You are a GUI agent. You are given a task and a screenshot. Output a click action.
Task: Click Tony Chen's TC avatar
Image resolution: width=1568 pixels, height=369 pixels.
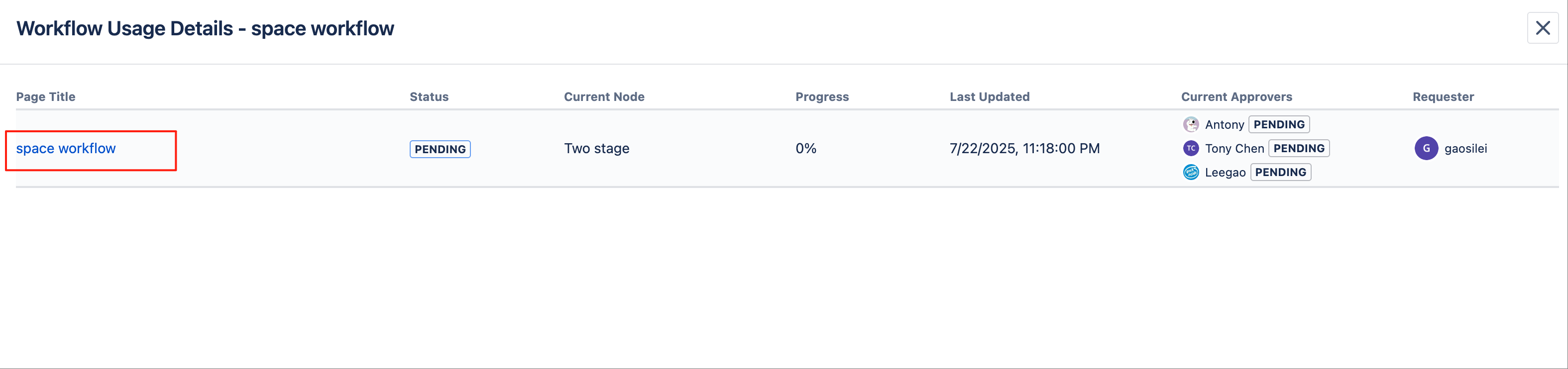[x=1191, y=148]
